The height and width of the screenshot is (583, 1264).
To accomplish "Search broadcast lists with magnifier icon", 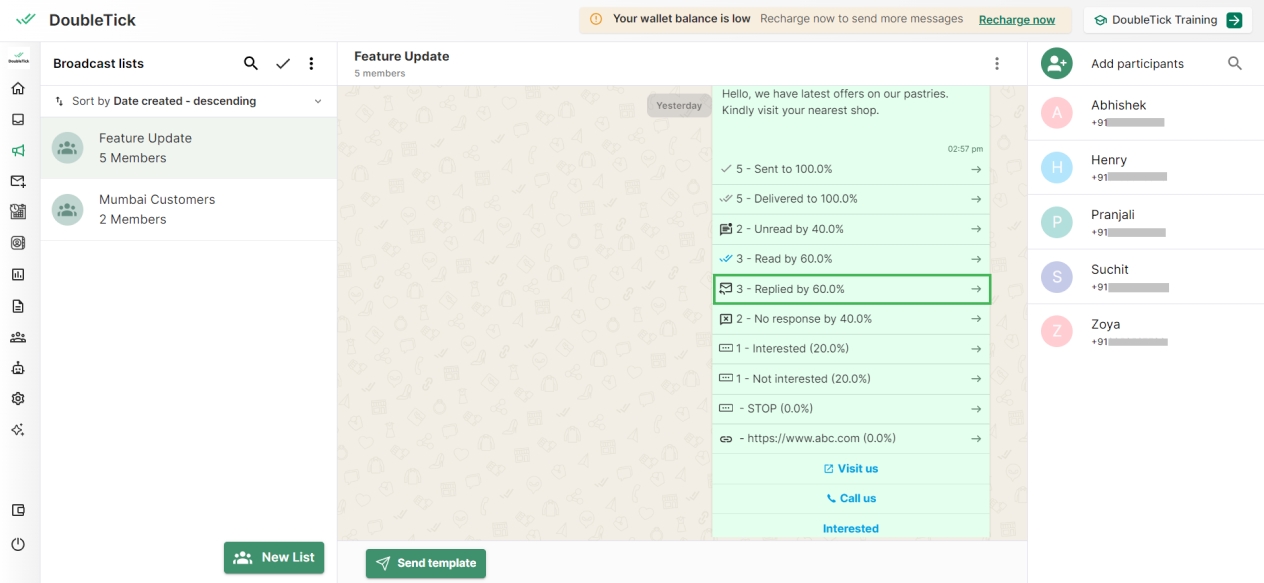I will (251, 64).
